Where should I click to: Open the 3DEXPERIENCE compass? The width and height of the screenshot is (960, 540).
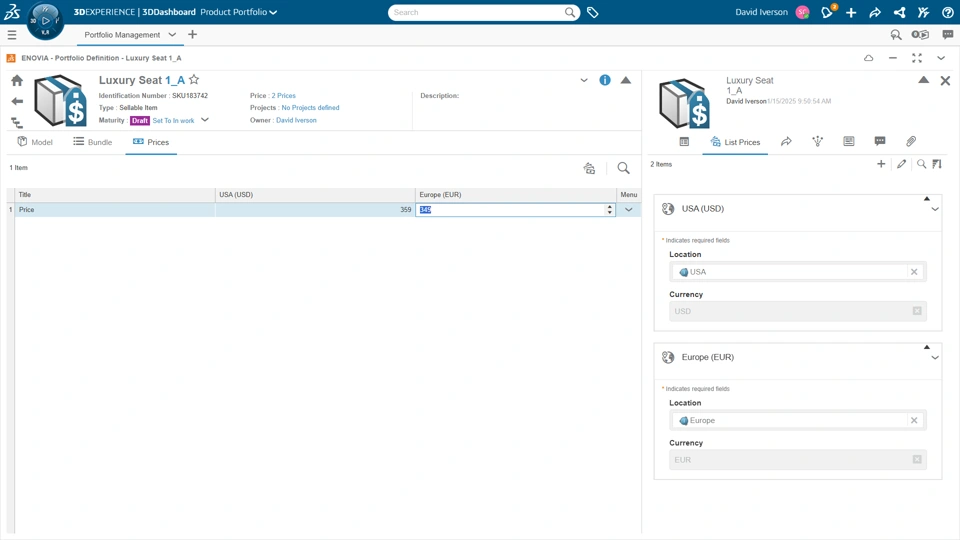point(45,20)
